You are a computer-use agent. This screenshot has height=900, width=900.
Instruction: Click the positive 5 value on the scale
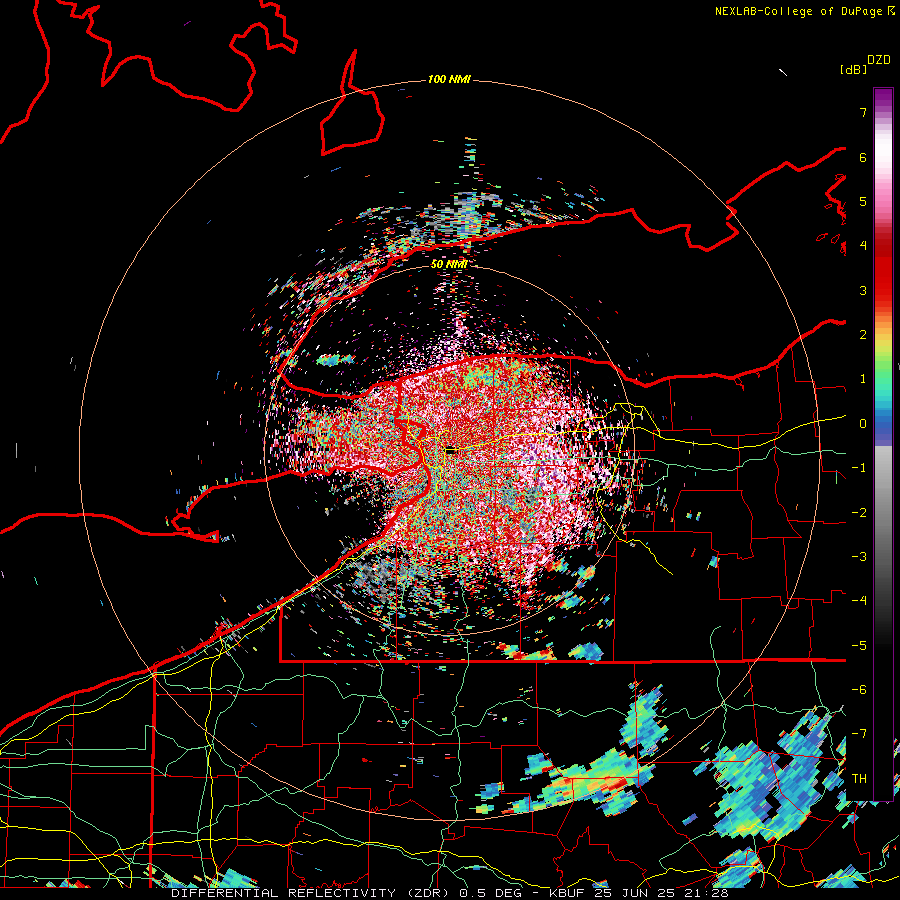click(x=863, y=201)
